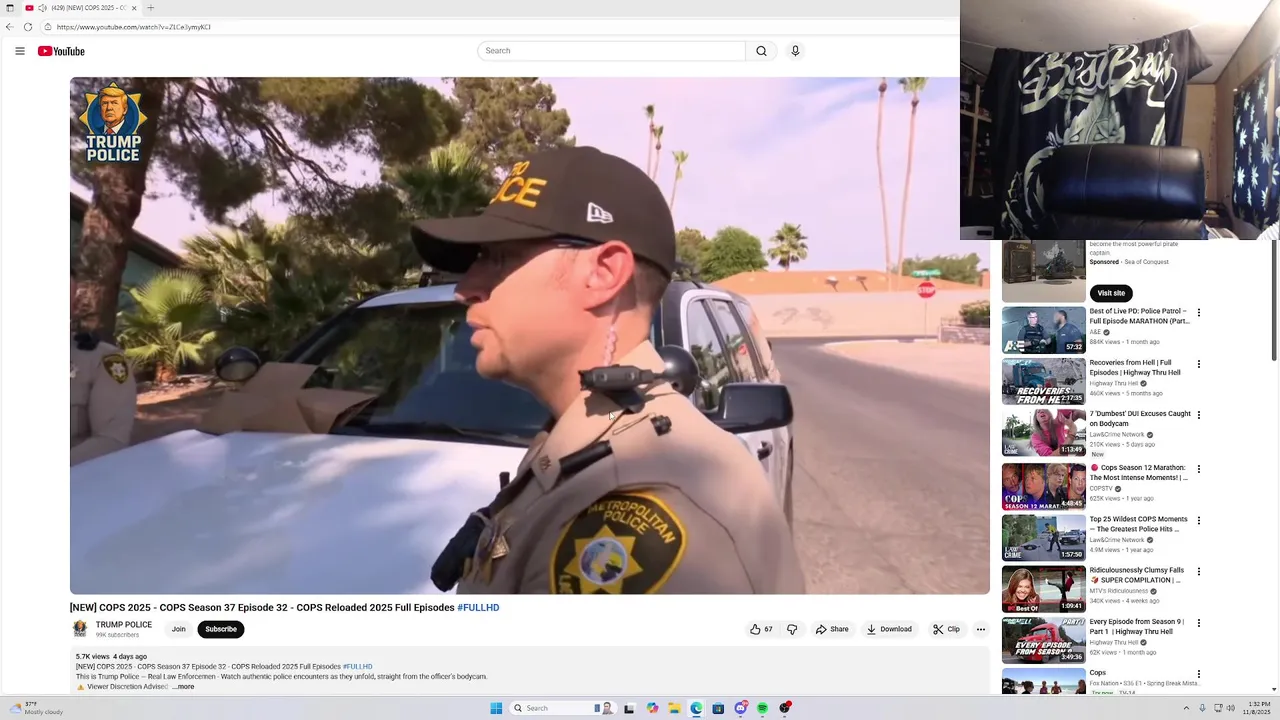Open the purple chat app with badge

[741, 708]
